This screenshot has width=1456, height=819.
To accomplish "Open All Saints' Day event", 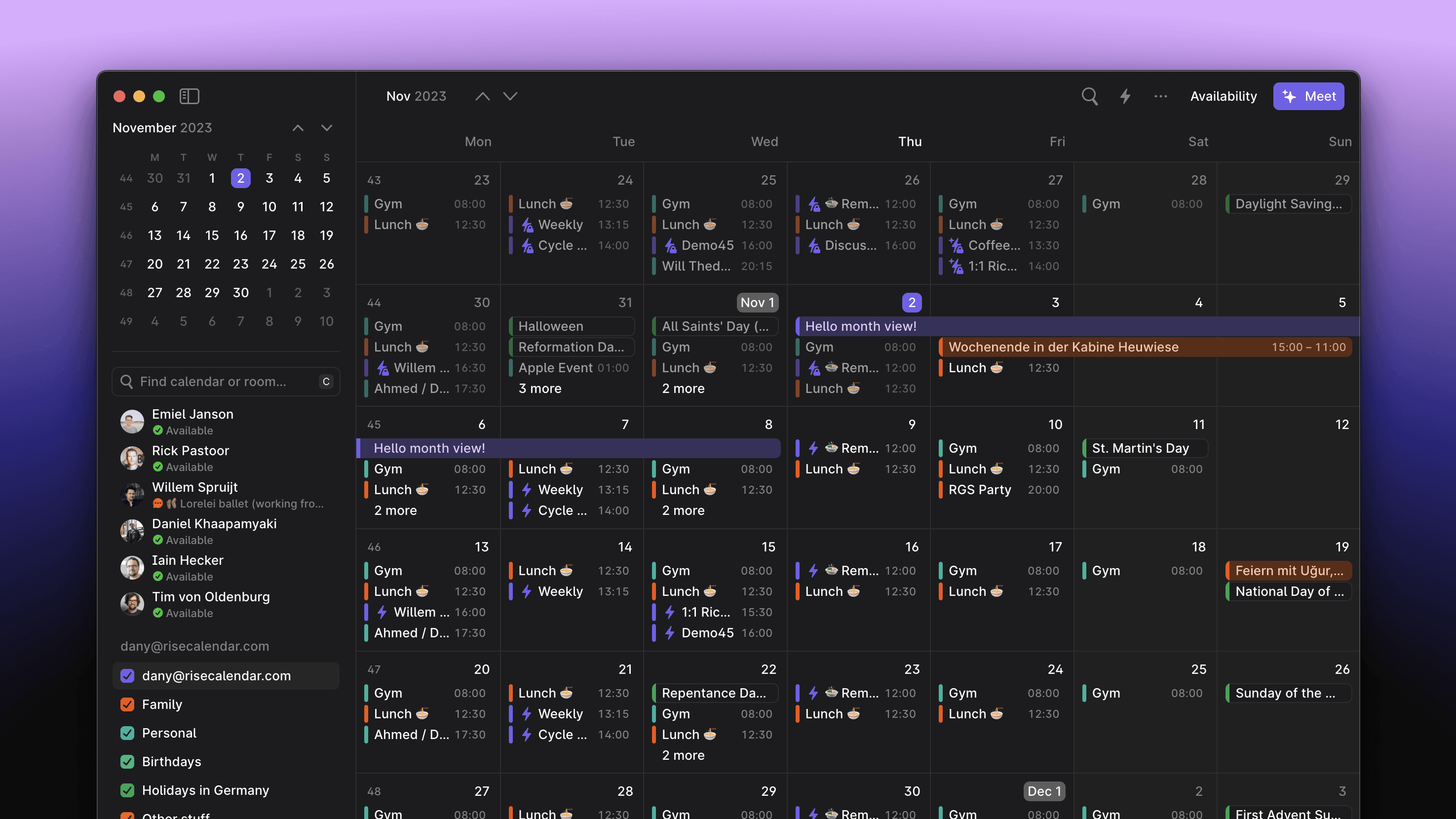I will click(x=715, y=326).
